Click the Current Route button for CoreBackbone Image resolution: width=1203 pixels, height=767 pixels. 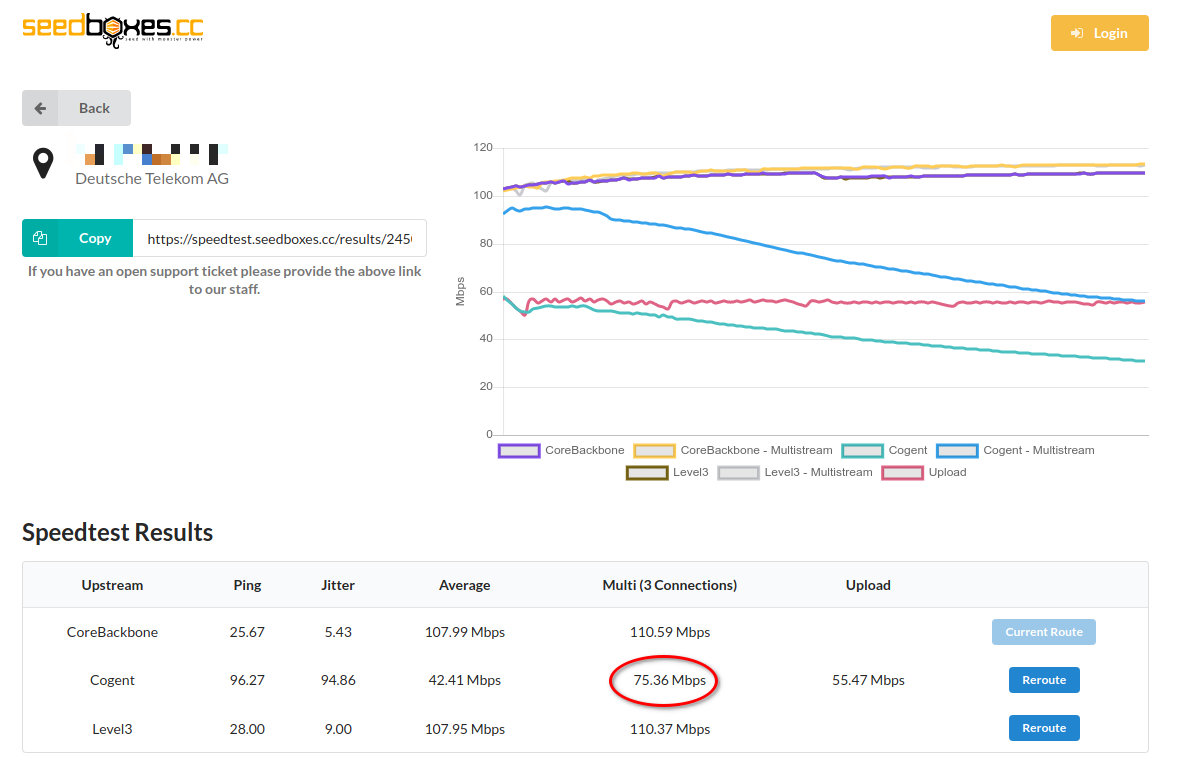1044,632
